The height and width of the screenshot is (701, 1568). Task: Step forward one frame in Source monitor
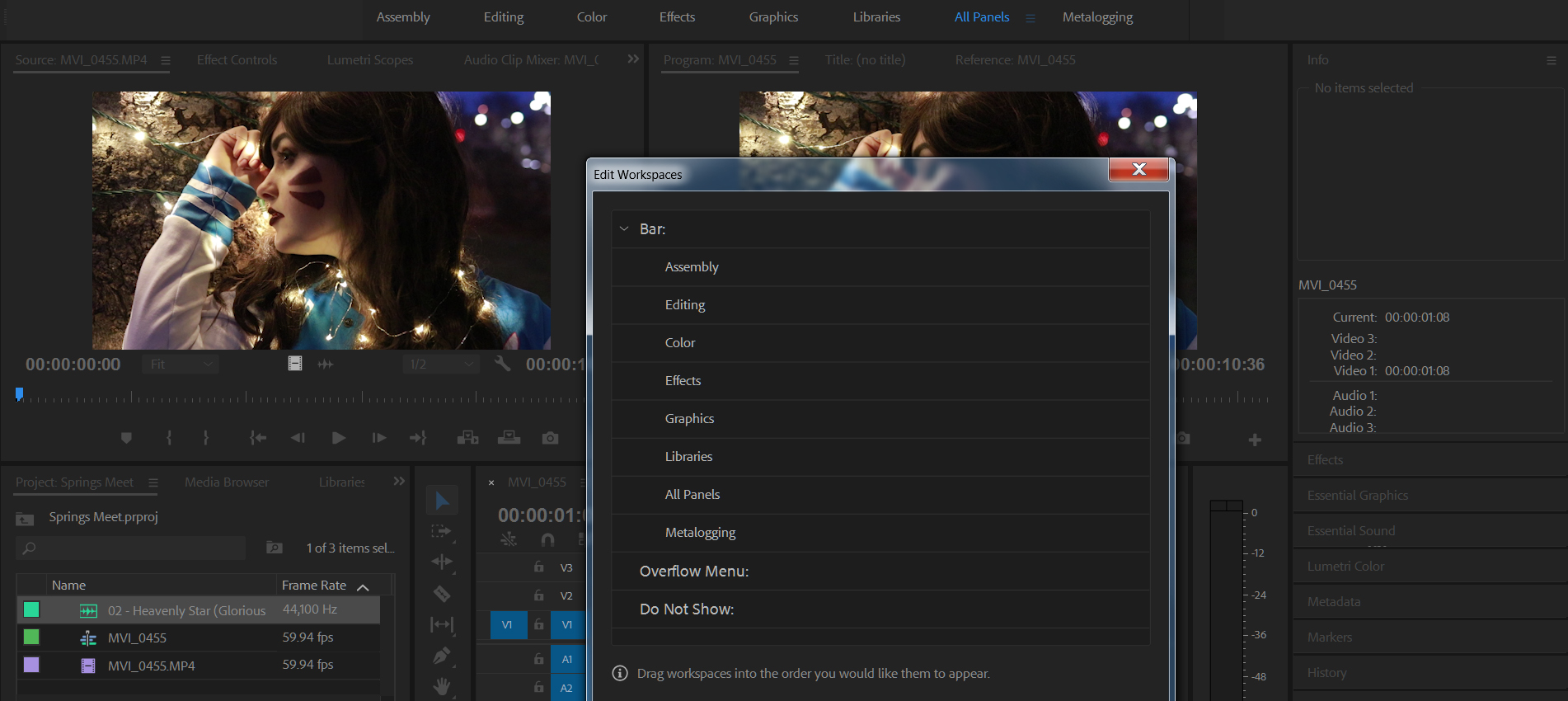click(378, 438)
